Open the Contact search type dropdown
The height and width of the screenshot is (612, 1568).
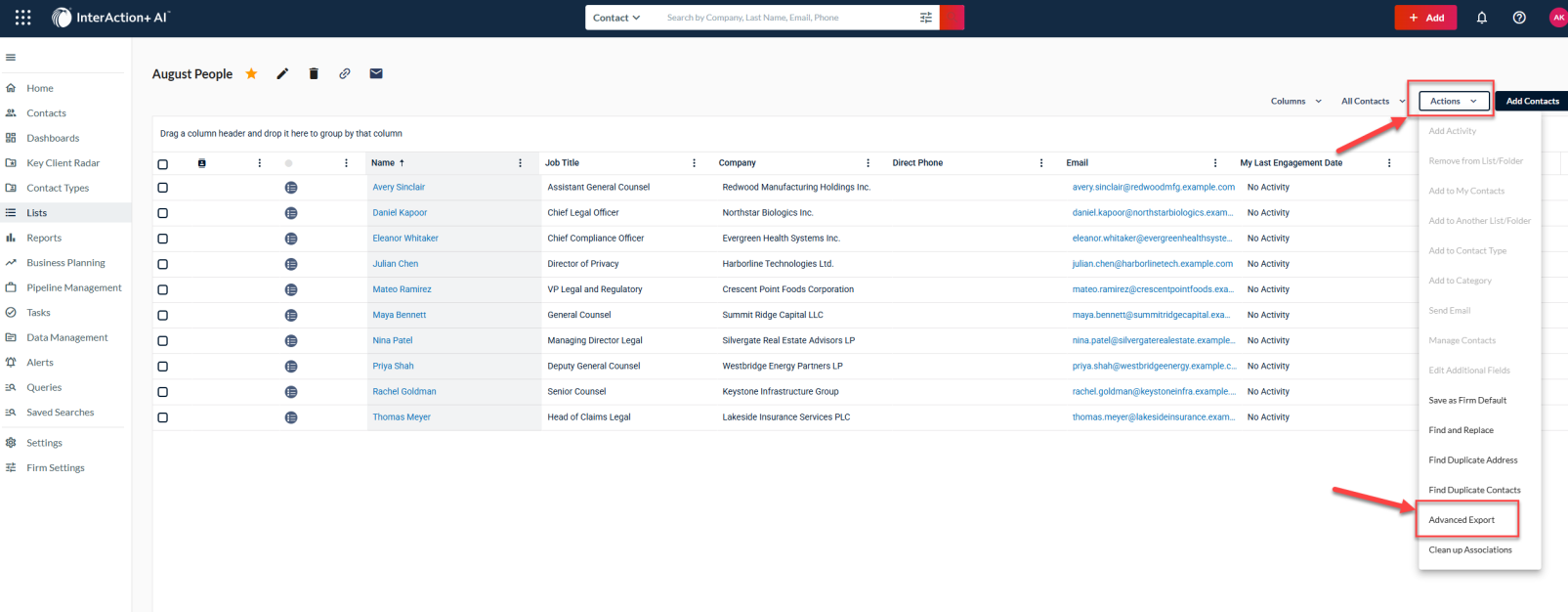point(616,18)
